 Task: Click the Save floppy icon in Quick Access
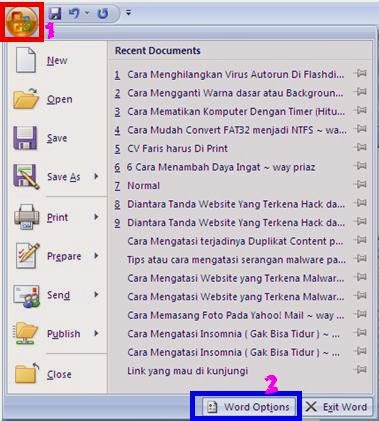pyautogui.click(x=55, y=14)
